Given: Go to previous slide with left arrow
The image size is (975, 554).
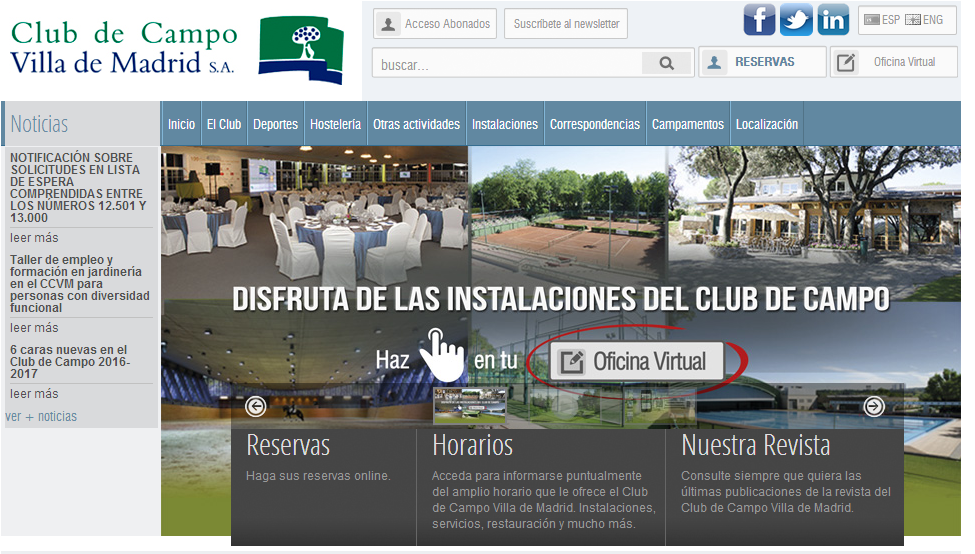Looking at the screenshot, I should (x=256, y=407).
